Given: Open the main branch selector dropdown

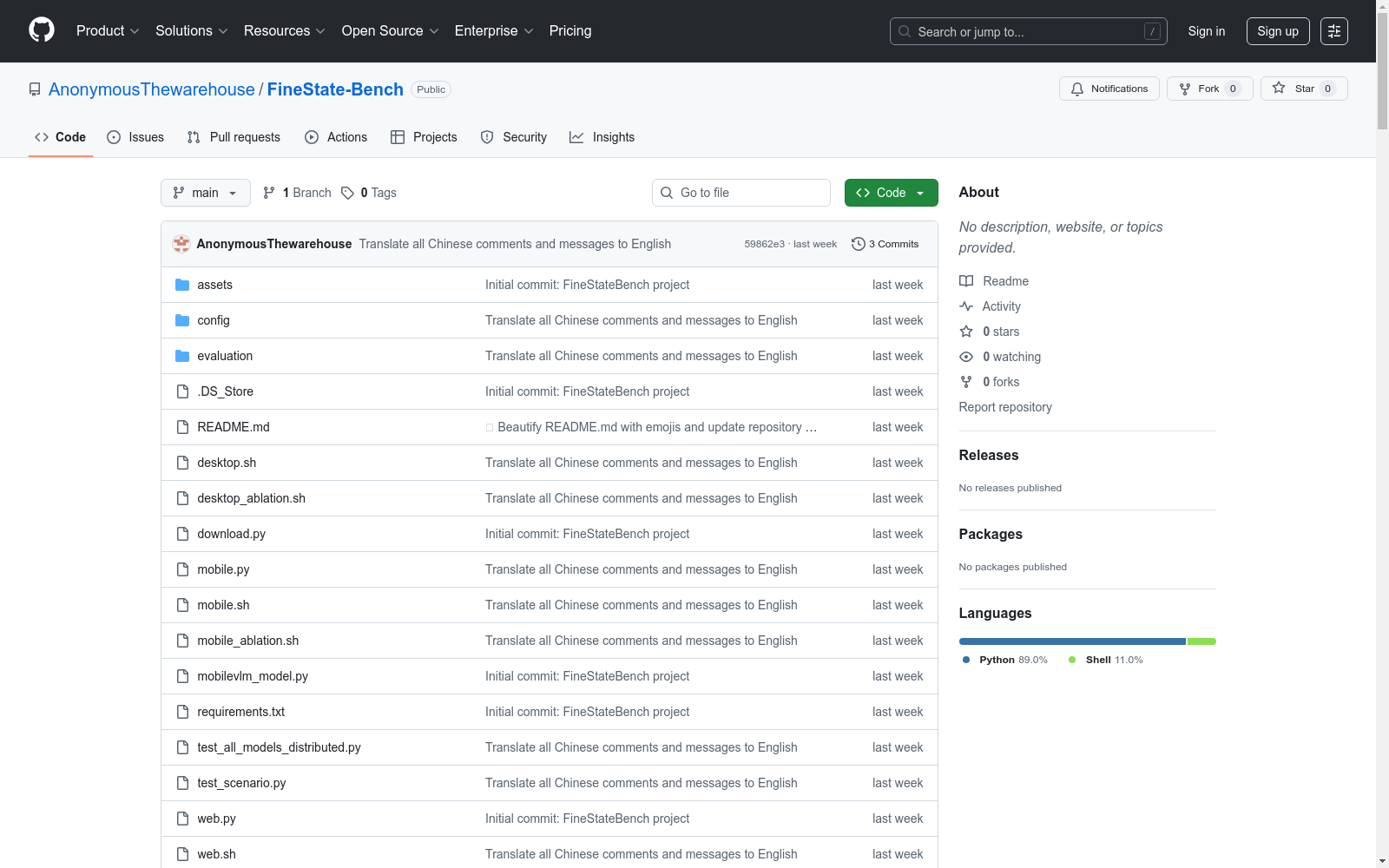Looking at the screenshot, I should (x=206, y=193).
